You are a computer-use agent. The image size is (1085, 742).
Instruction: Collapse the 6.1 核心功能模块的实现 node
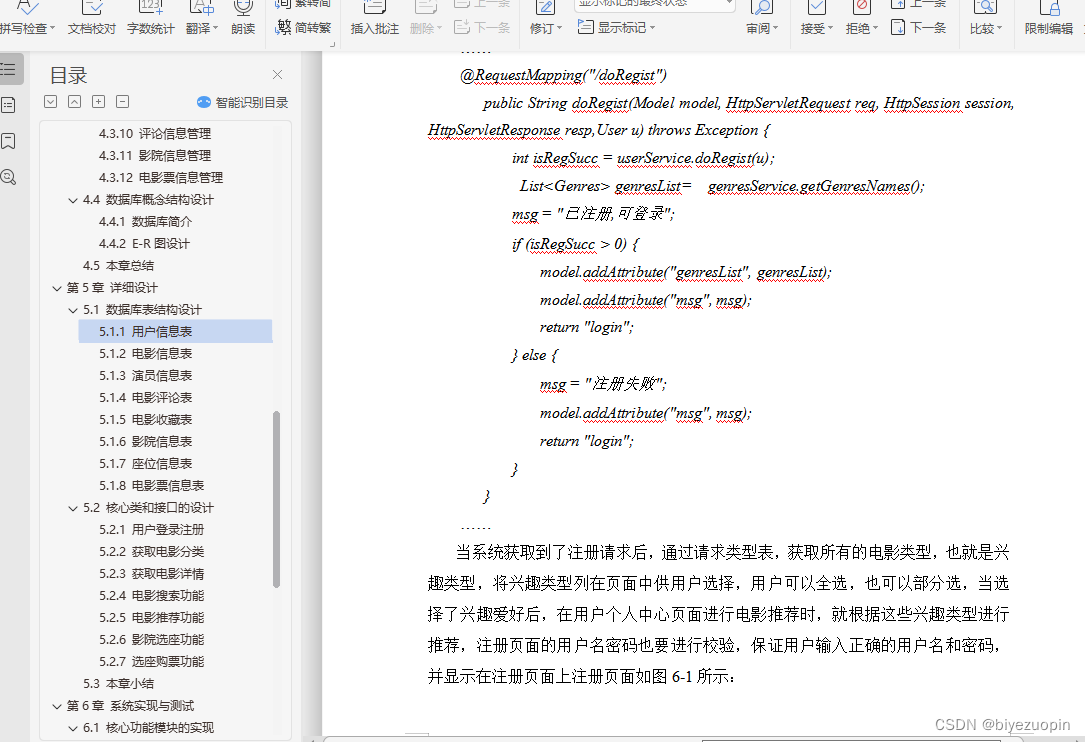73,728
